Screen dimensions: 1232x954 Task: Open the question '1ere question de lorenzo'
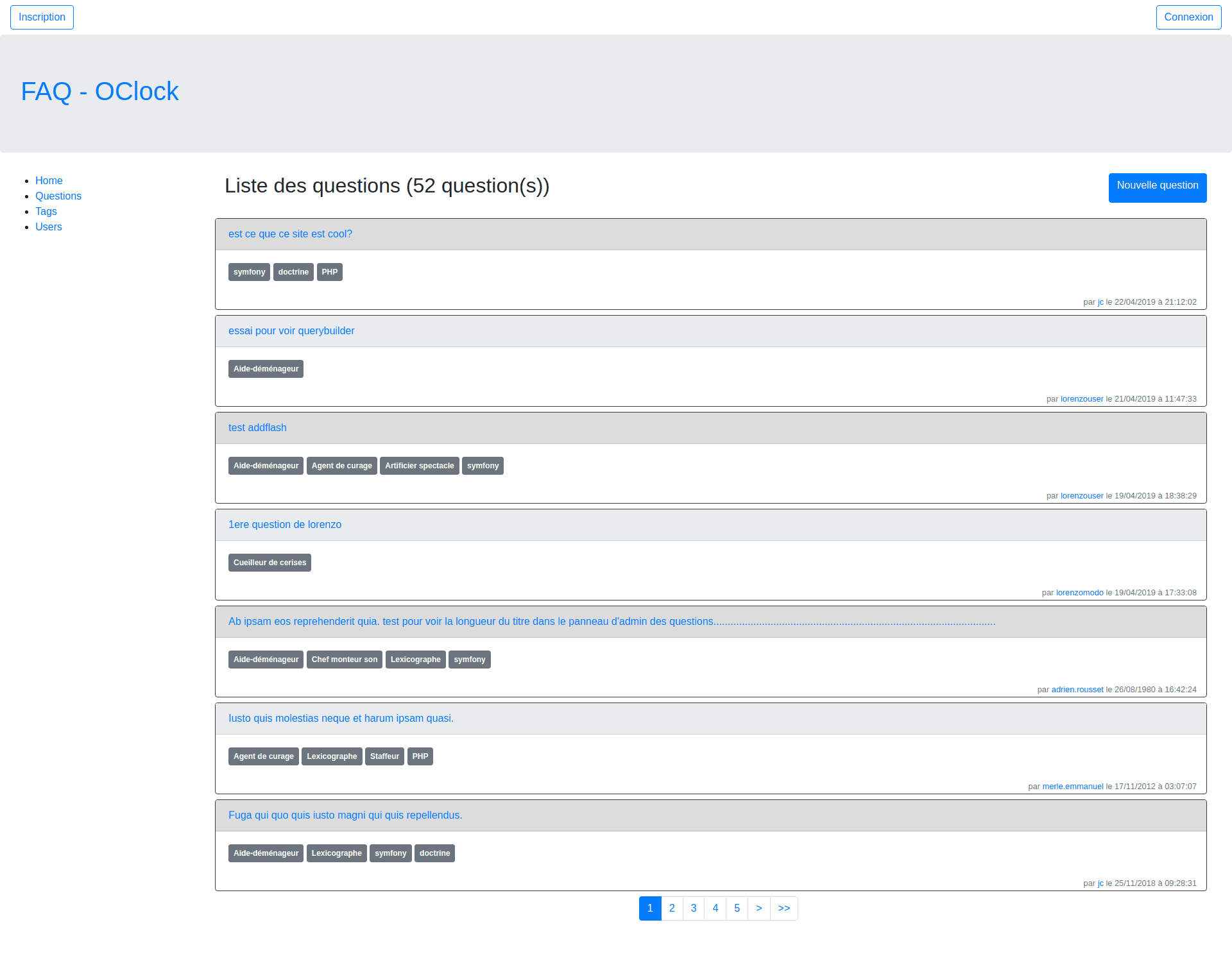click(x=284, y=524)
